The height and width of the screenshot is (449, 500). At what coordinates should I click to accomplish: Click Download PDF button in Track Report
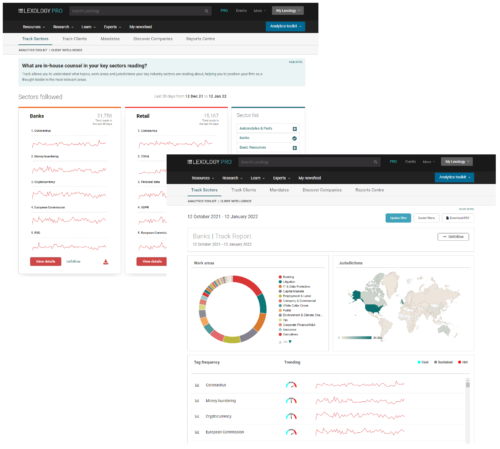coord(458,218)
